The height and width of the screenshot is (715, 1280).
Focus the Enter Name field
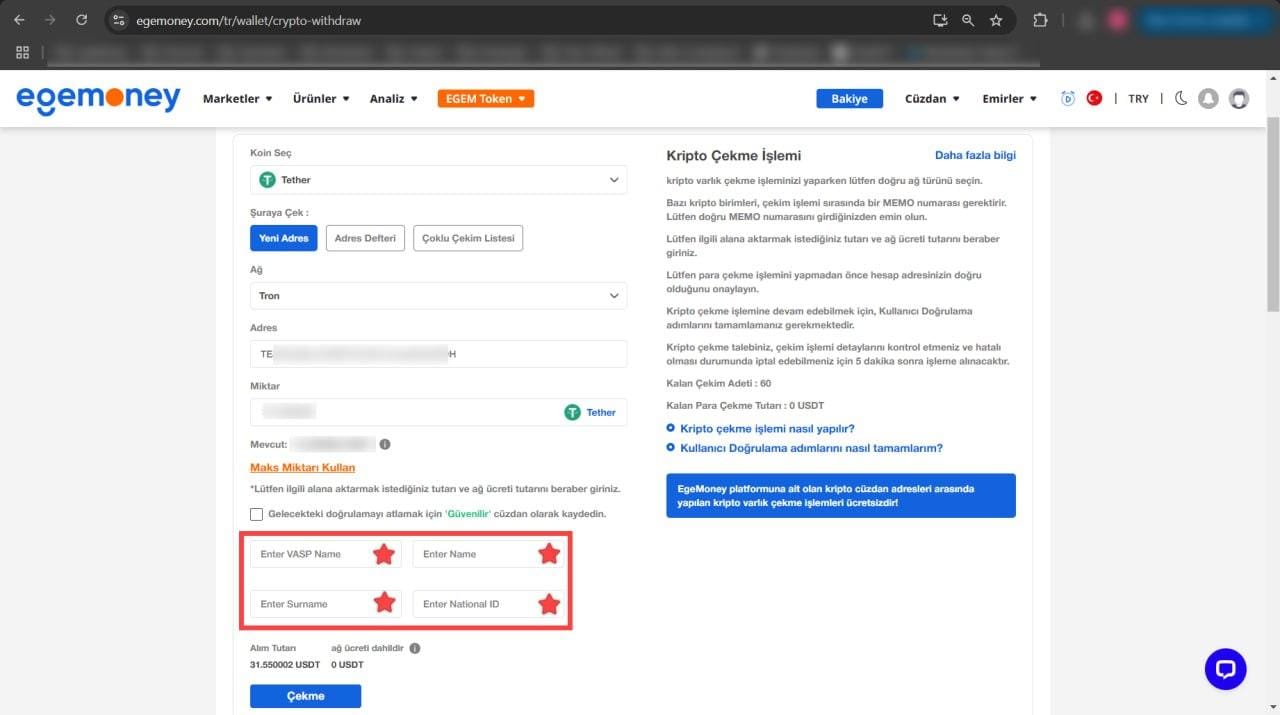pos(489,554)
